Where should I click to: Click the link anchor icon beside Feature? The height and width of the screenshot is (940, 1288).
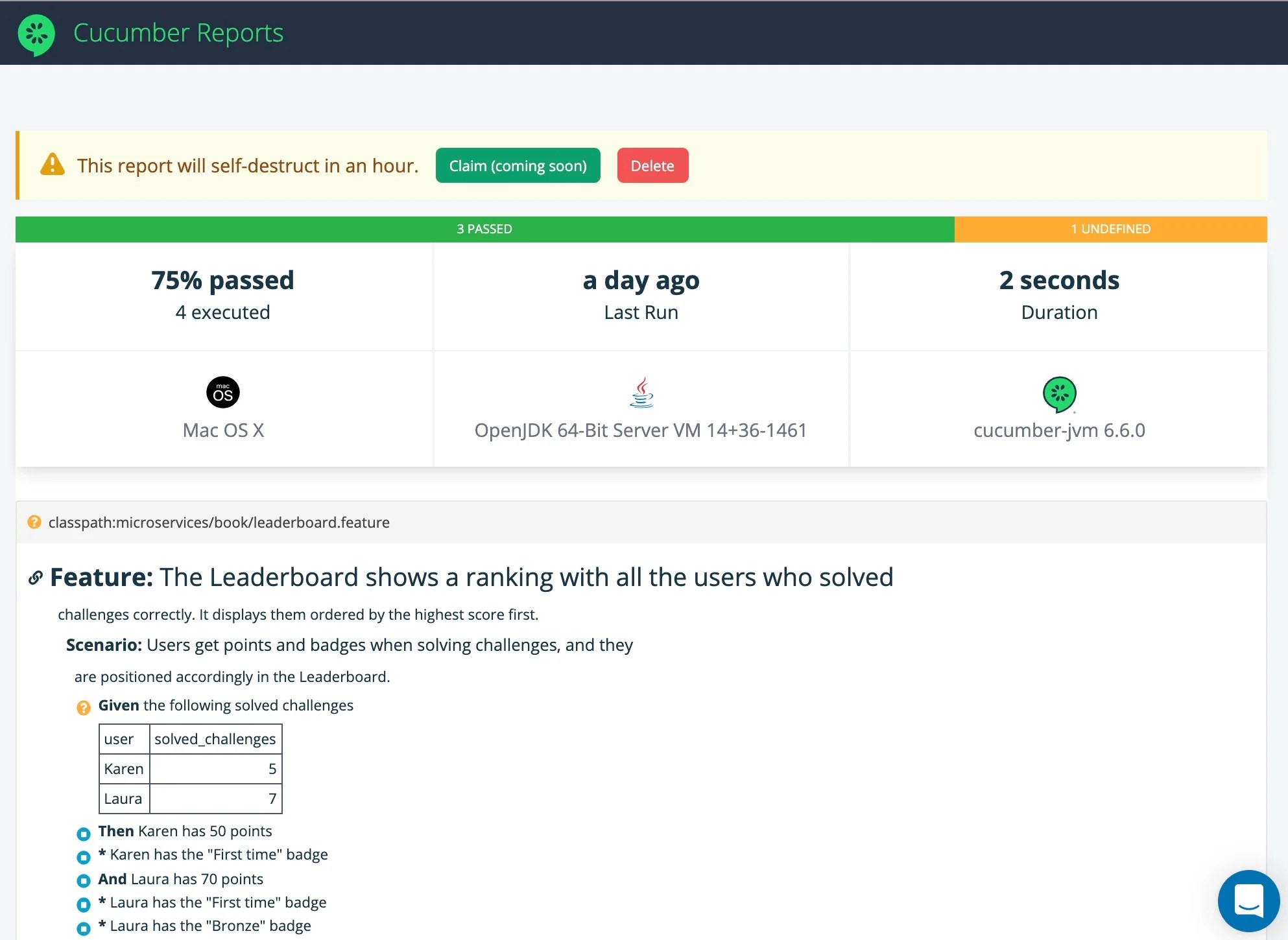(36, 578)
